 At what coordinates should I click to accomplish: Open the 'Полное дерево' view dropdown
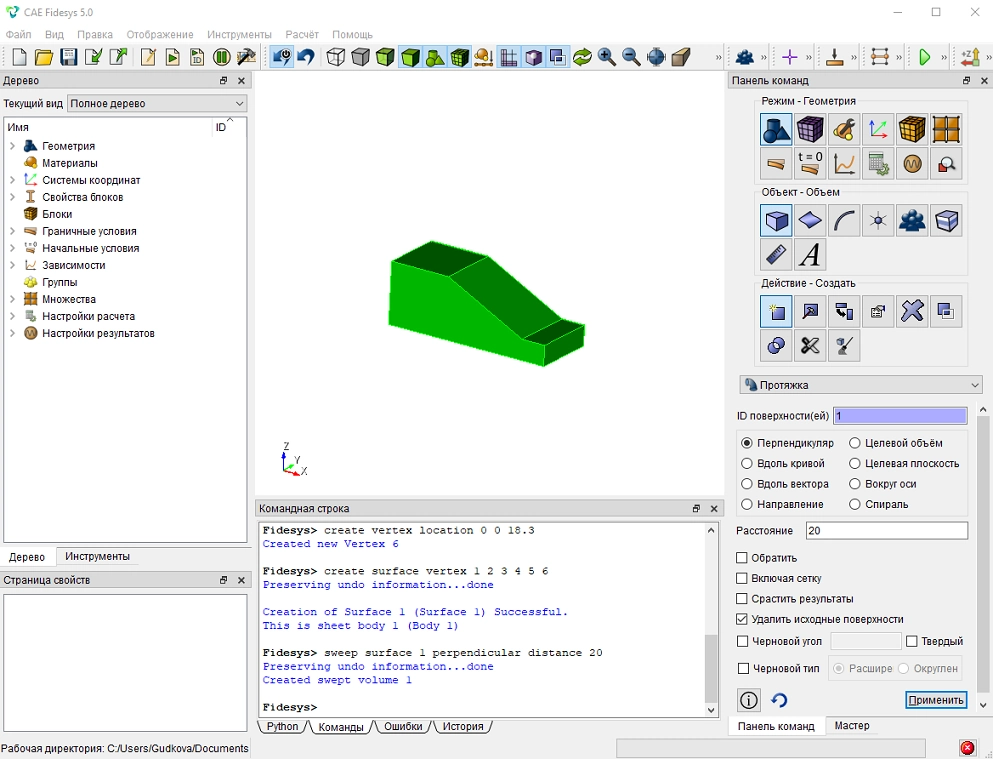coord(157,103)
